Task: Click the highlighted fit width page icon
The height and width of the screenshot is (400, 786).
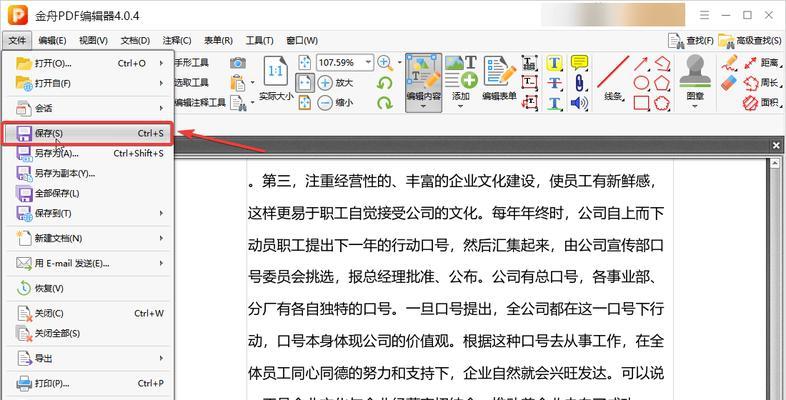Action: 305,83
